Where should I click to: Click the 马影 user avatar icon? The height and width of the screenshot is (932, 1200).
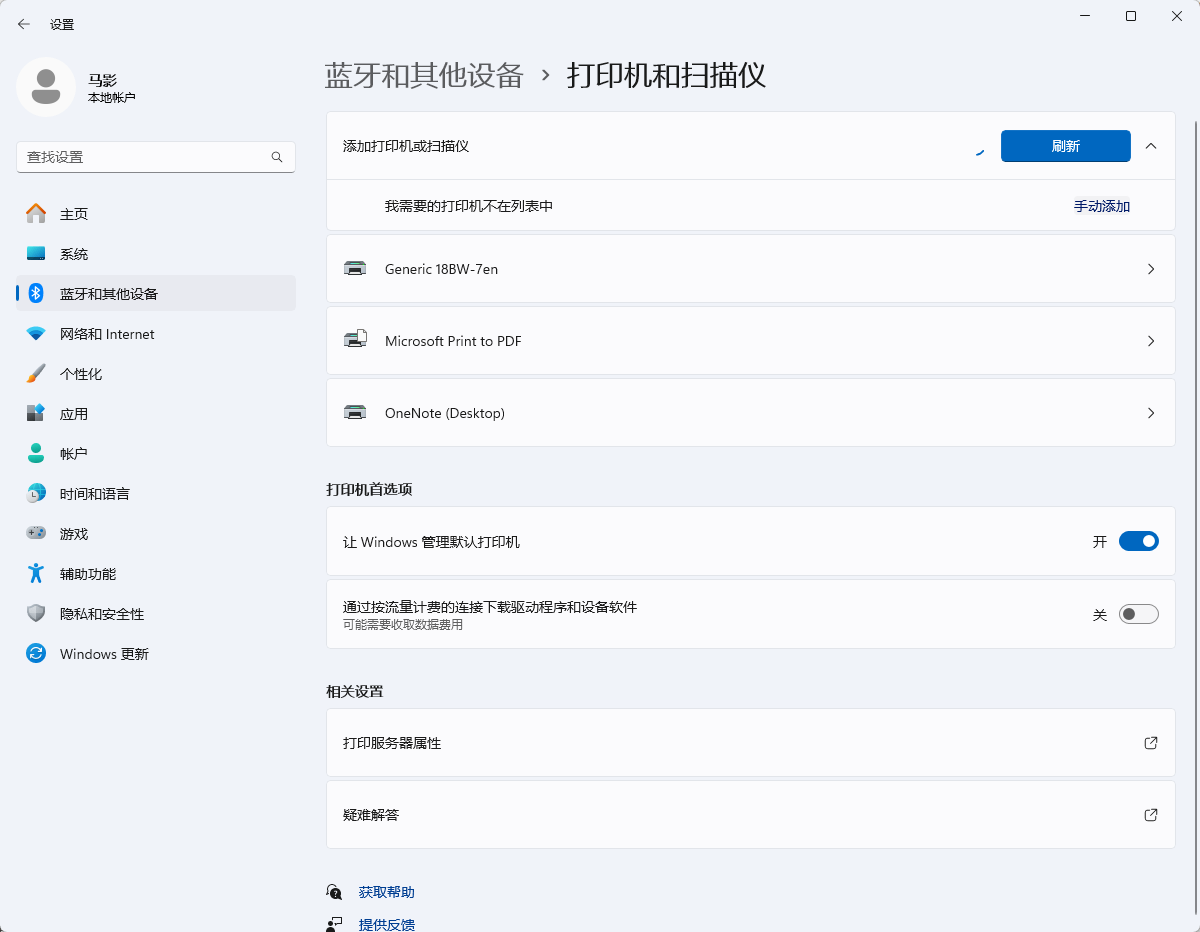(x=46, y=87)
